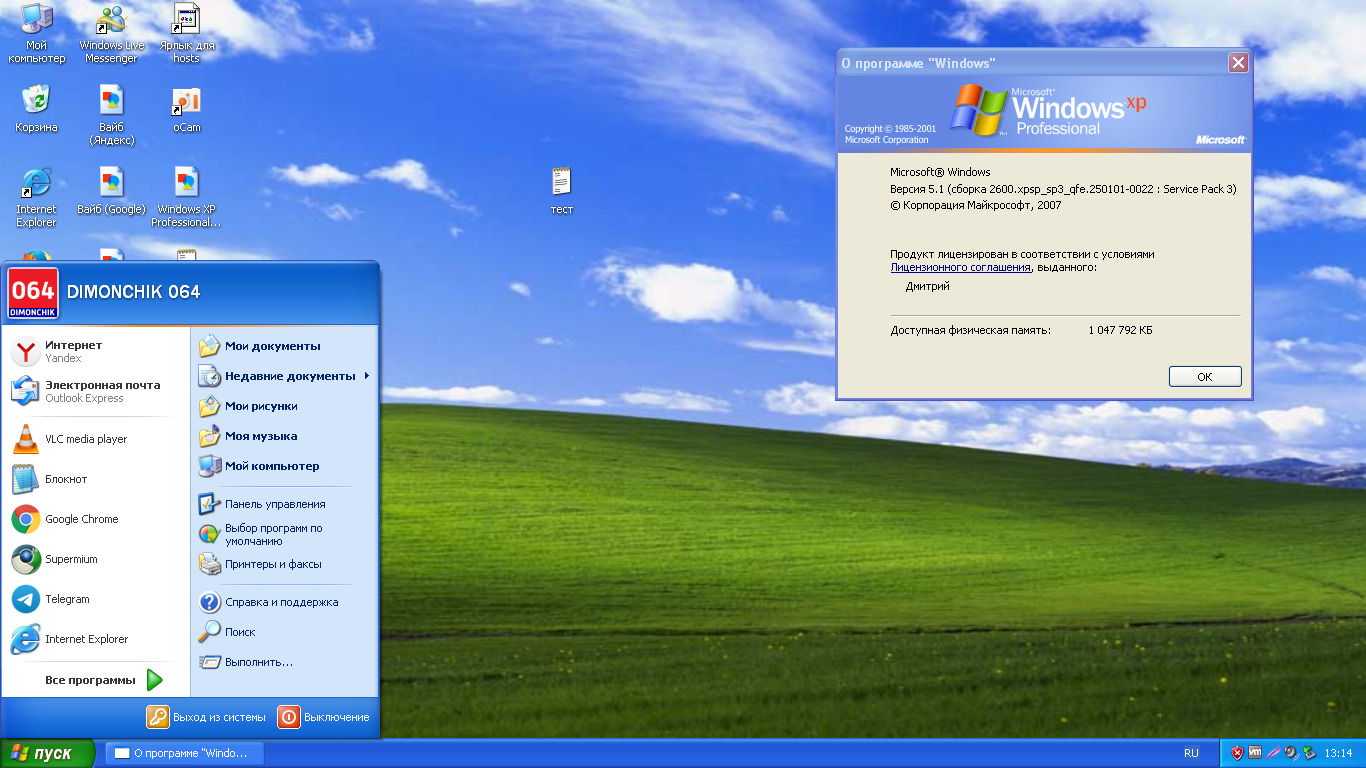Open the RU language selector in taskbar
This screenshot has height=768, width=1366.
(x=1191, y=753)
